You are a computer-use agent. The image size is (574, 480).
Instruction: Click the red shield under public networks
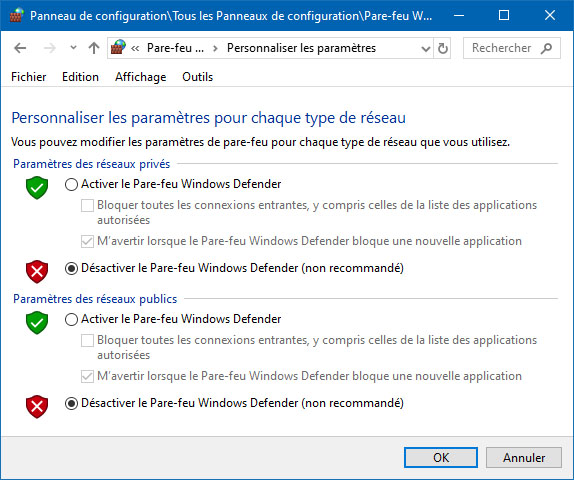coord(37,406)
